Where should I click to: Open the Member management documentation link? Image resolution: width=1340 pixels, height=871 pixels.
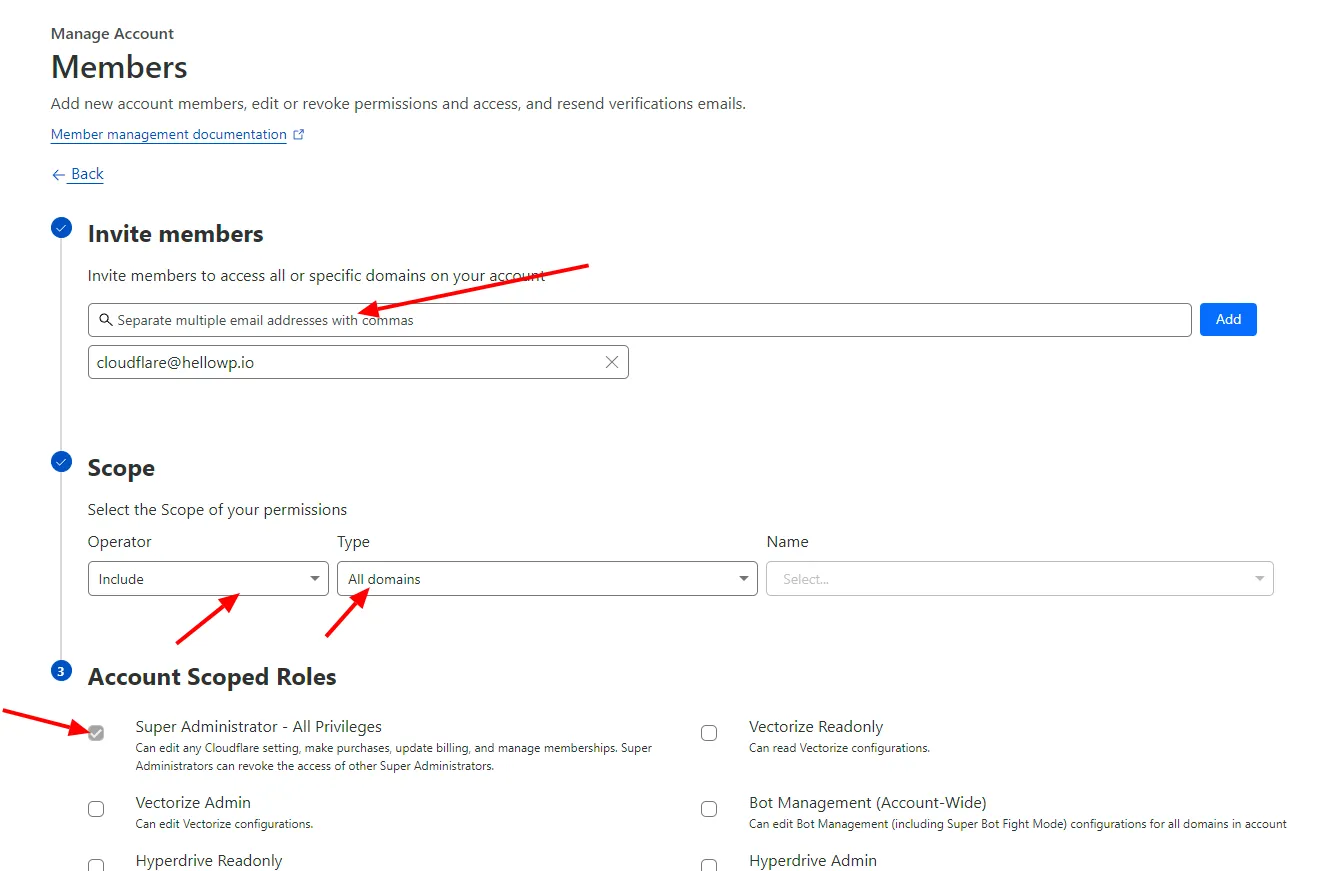(169, 134)
